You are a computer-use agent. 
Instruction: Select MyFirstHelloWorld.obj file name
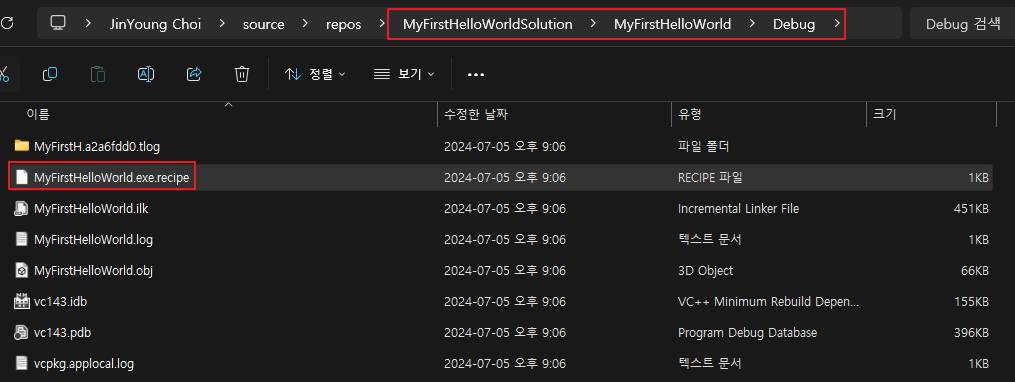pyautogui.click(x=93, y=270)
